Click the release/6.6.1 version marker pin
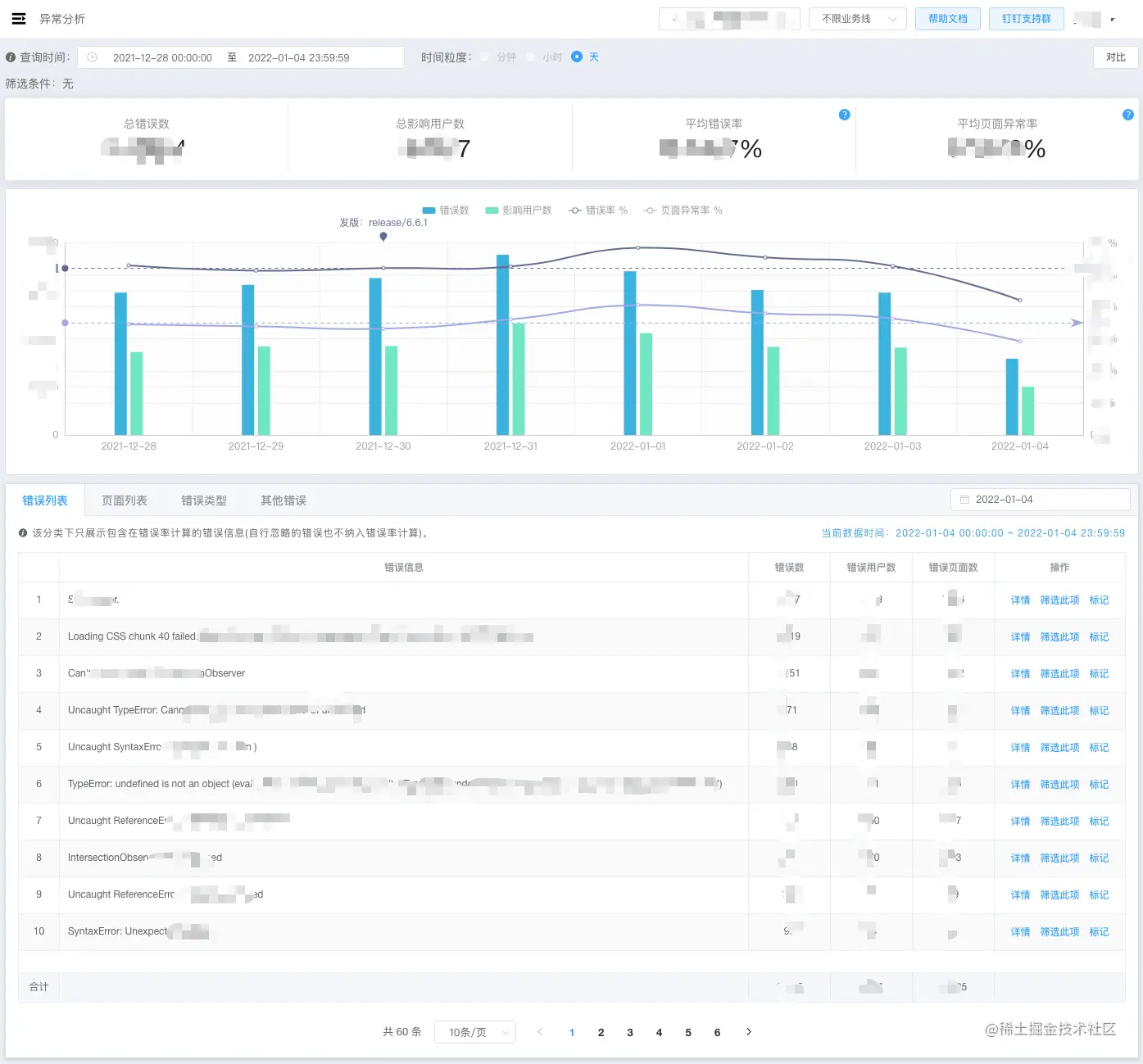The height and width of the screenshot is (1064, 1143). [x=383, y=237]
